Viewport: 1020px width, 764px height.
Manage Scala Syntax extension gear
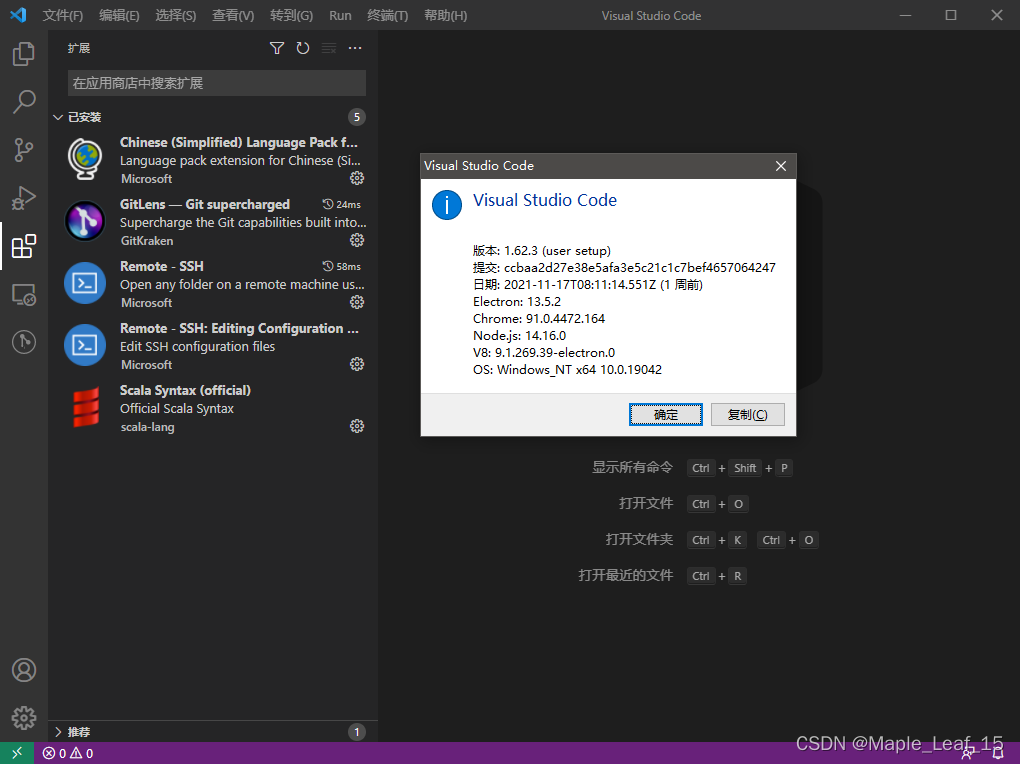357,426
